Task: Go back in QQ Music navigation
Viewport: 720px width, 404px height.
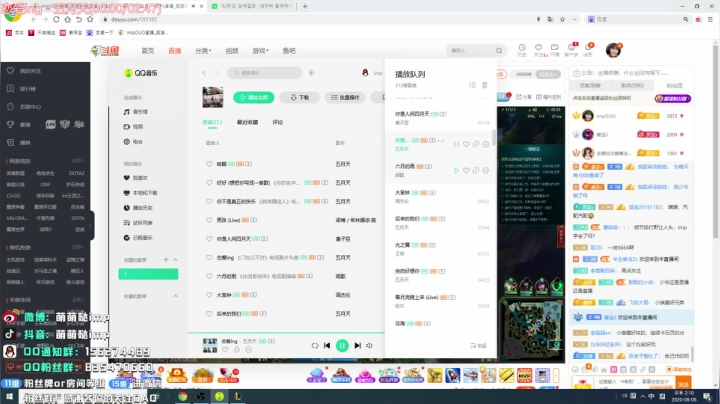Action: coord(204,73)
